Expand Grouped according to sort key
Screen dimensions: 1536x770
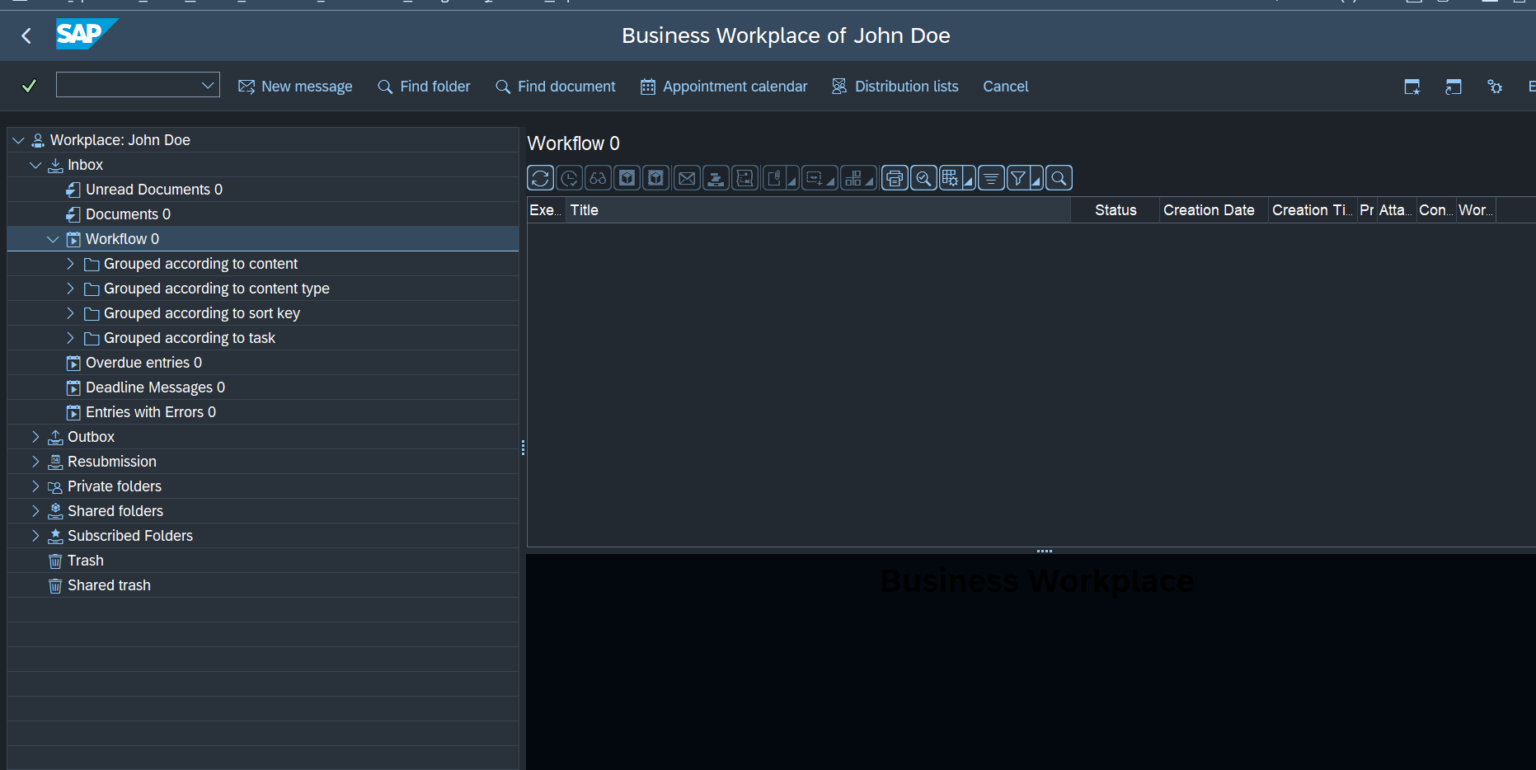pyautogui.click(x=70, y=313)
